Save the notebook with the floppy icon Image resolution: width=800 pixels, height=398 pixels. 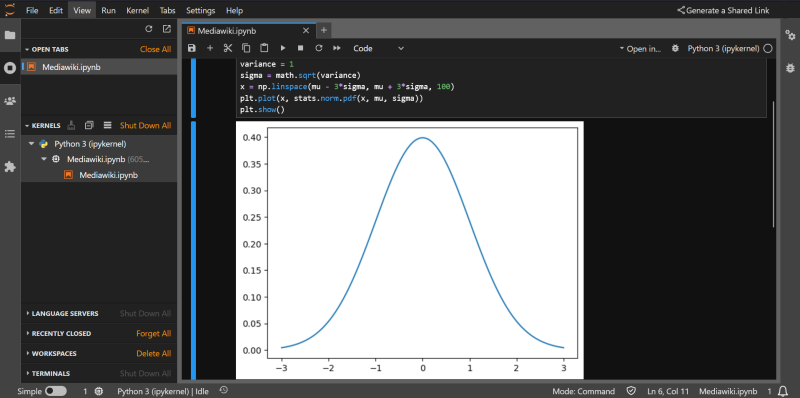tap(192, 48)
